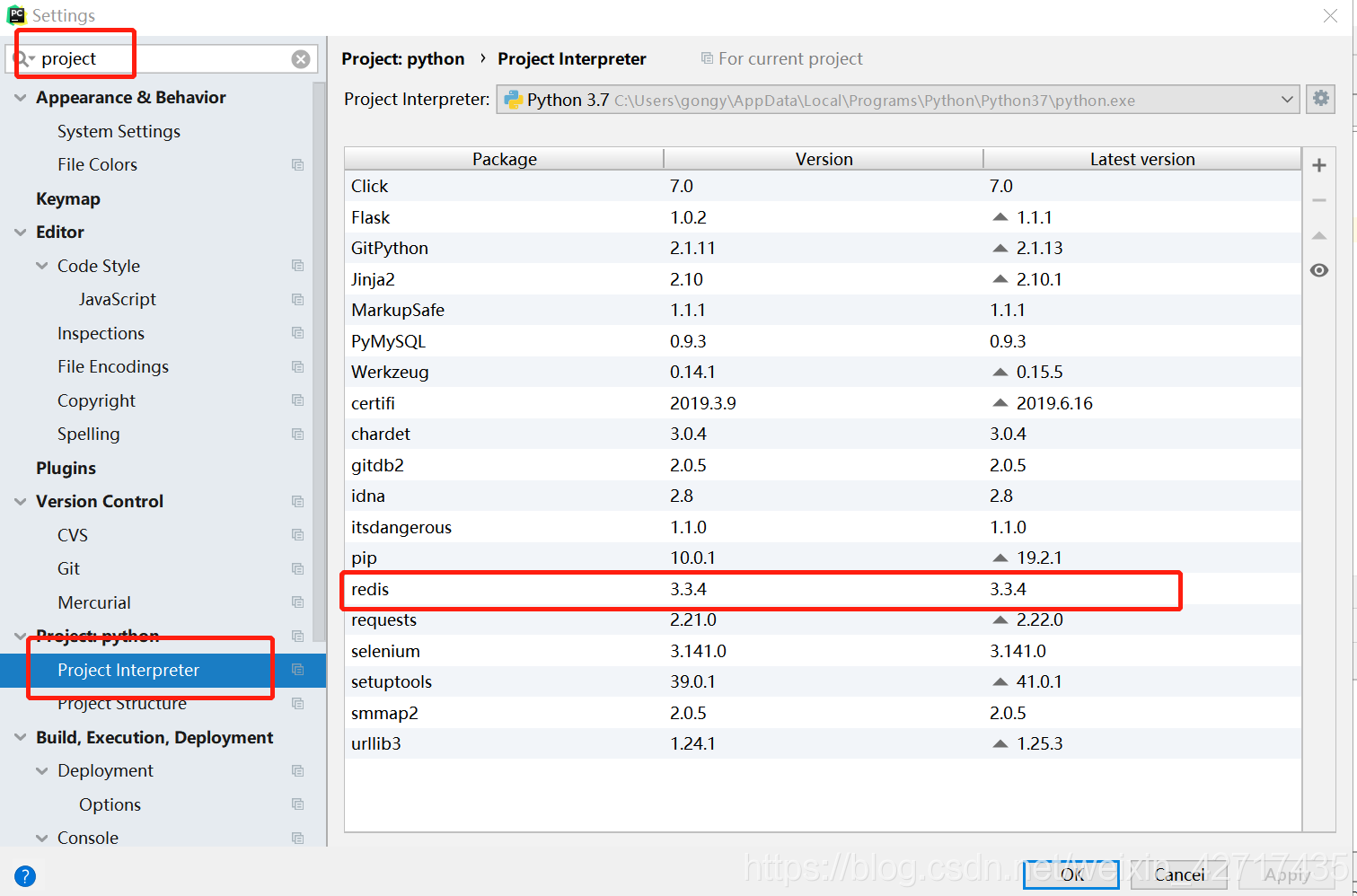Click the copy icon beside File Encodings
The width and height of the screenshot is (1357, 896).
298,366
